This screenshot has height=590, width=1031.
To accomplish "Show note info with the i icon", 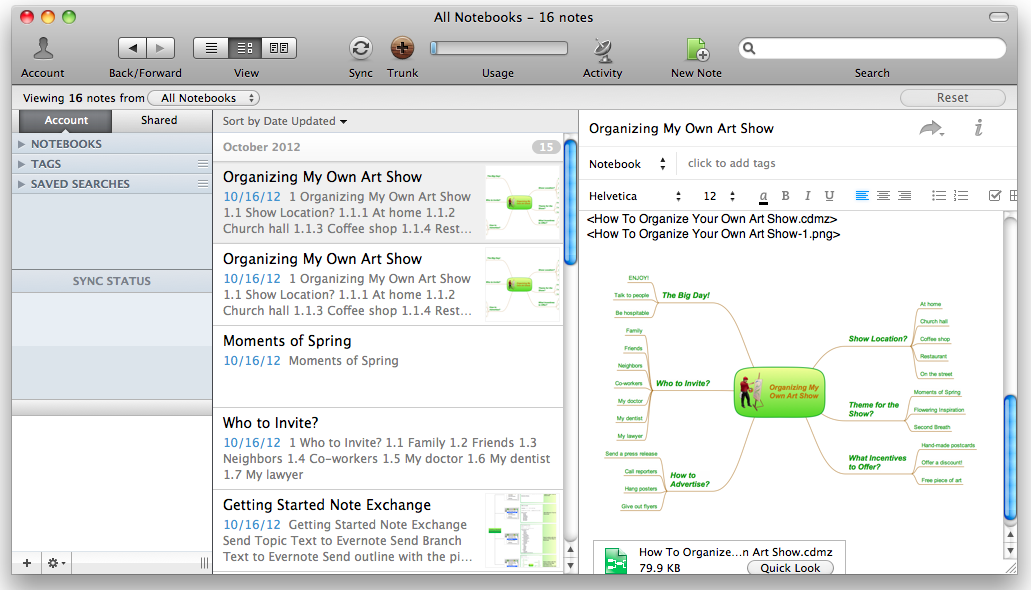I will click(x=978, y=128).
